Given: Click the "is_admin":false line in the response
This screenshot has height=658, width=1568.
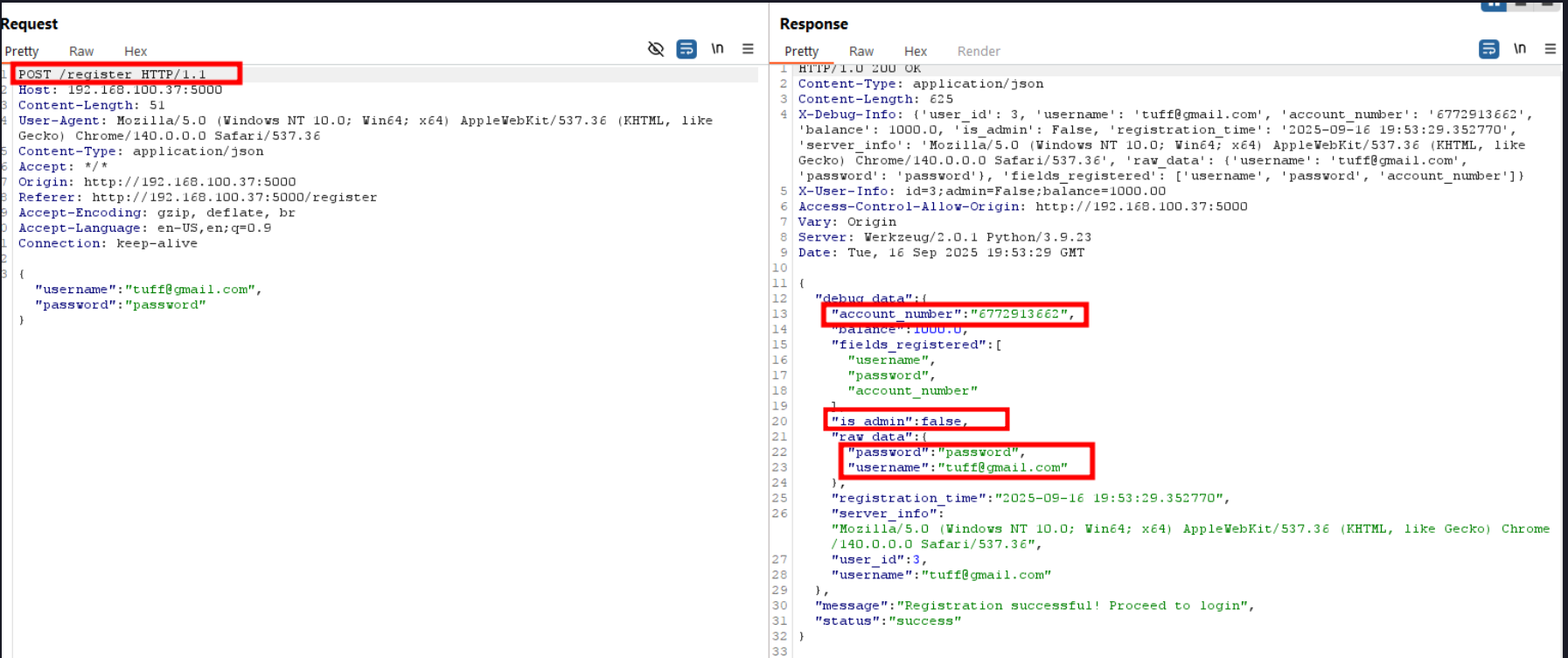Looking at the screenshot, I should coord(901,421).
